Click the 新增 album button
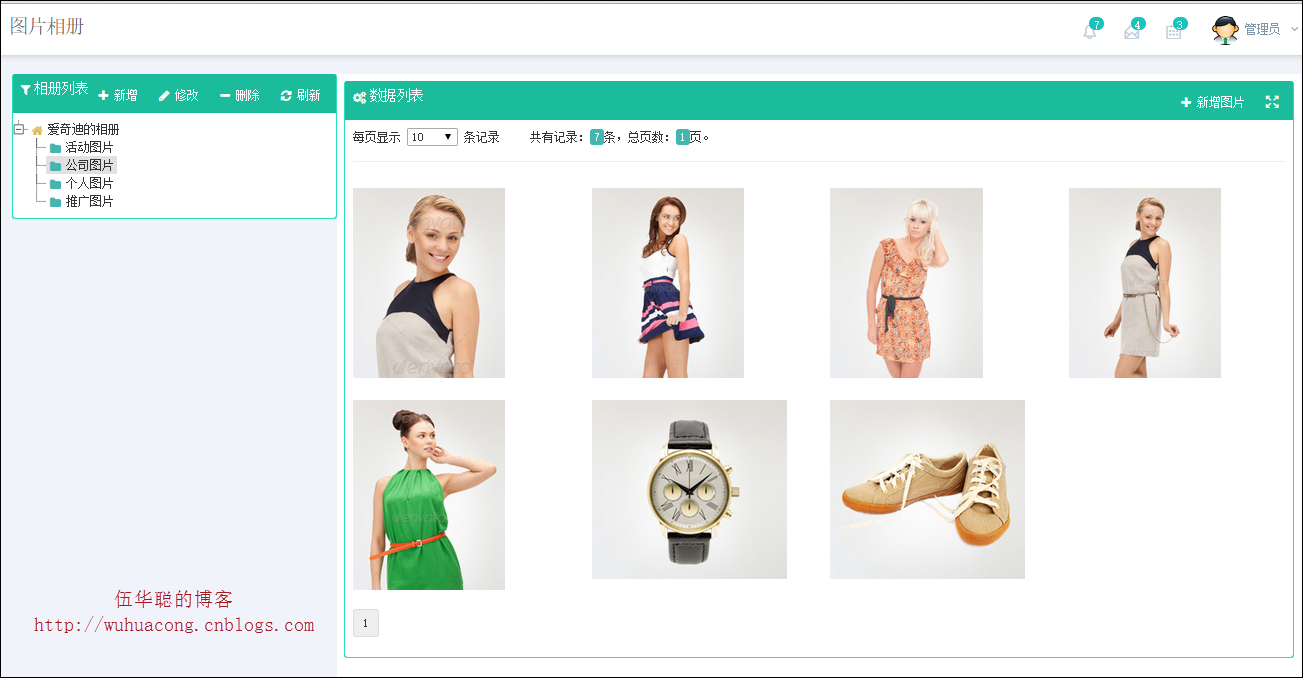 118,95
